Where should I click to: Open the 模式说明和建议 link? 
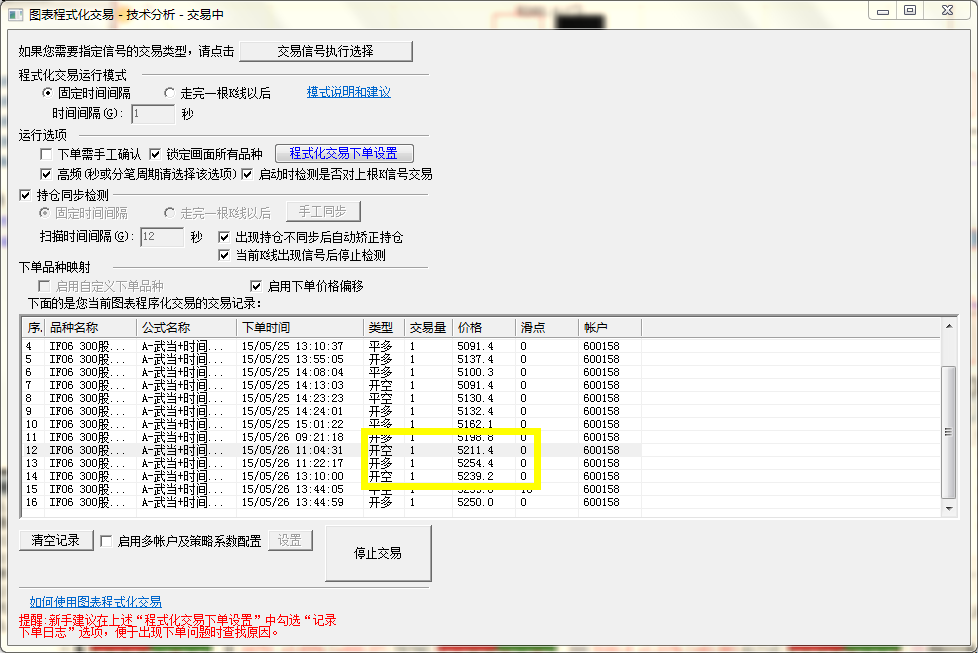click(x=348, y=92)
